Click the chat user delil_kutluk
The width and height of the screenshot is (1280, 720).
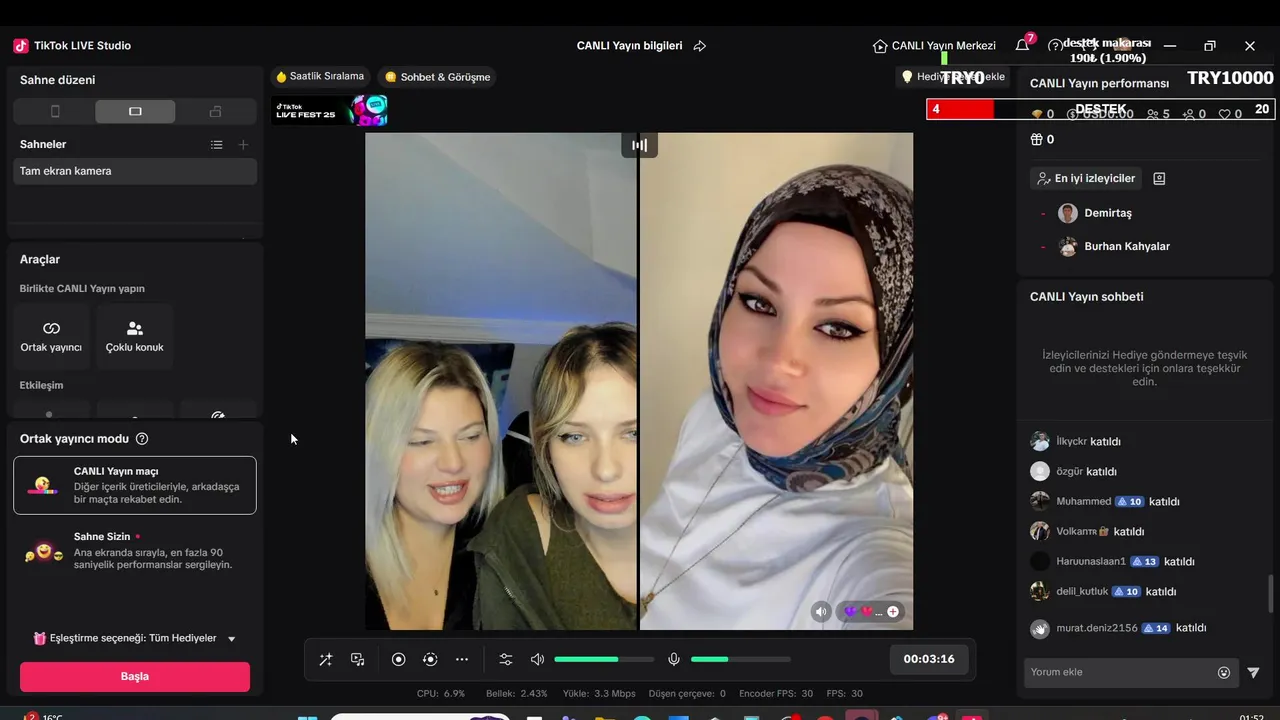[1082, 591]
